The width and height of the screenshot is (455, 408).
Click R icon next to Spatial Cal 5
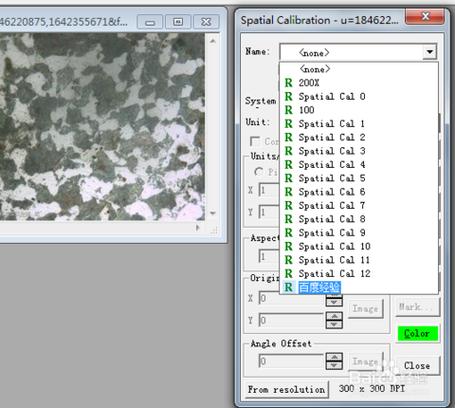289,178
